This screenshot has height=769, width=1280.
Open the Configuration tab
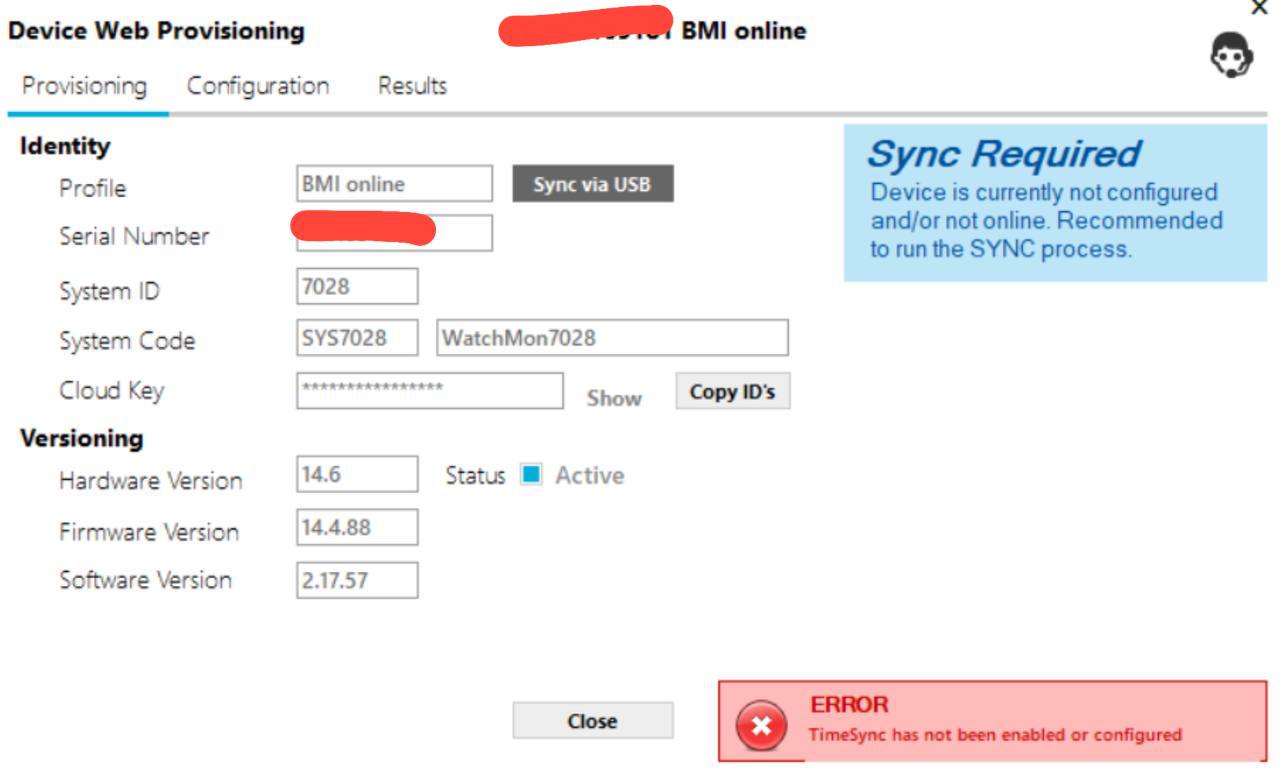click(258, 86)
